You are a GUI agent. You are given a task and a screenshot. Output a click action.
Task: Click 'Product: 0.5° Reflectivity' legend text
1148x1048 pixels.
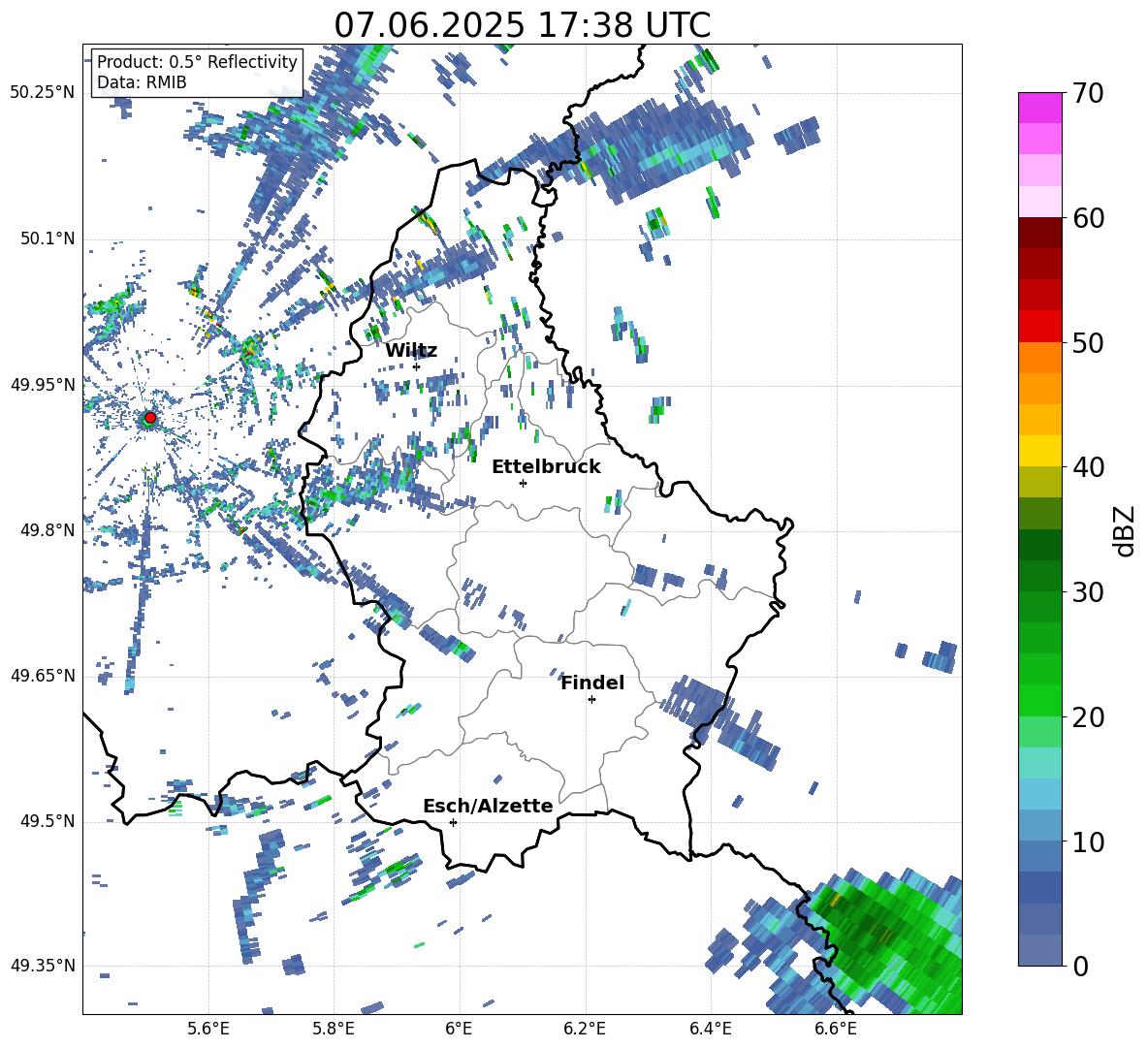[x=197, y=62]
